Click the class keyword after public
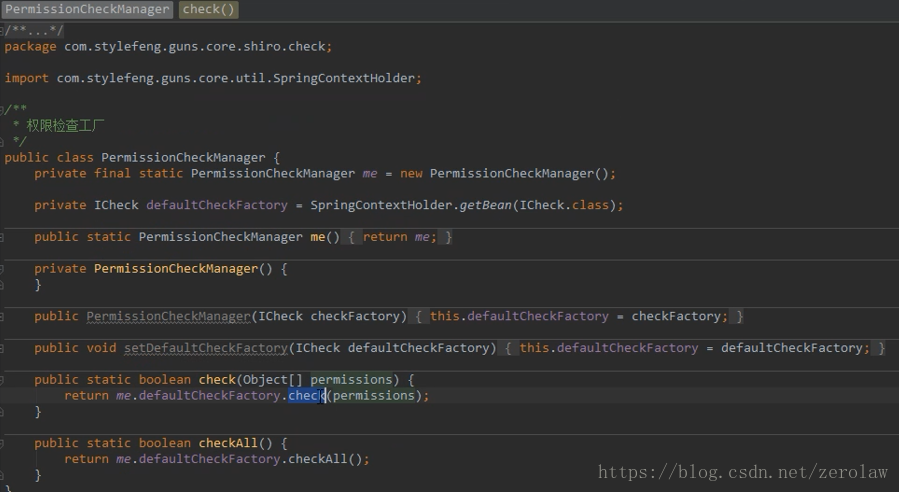The height and width of the screenshot is (492, 899). 75,157
